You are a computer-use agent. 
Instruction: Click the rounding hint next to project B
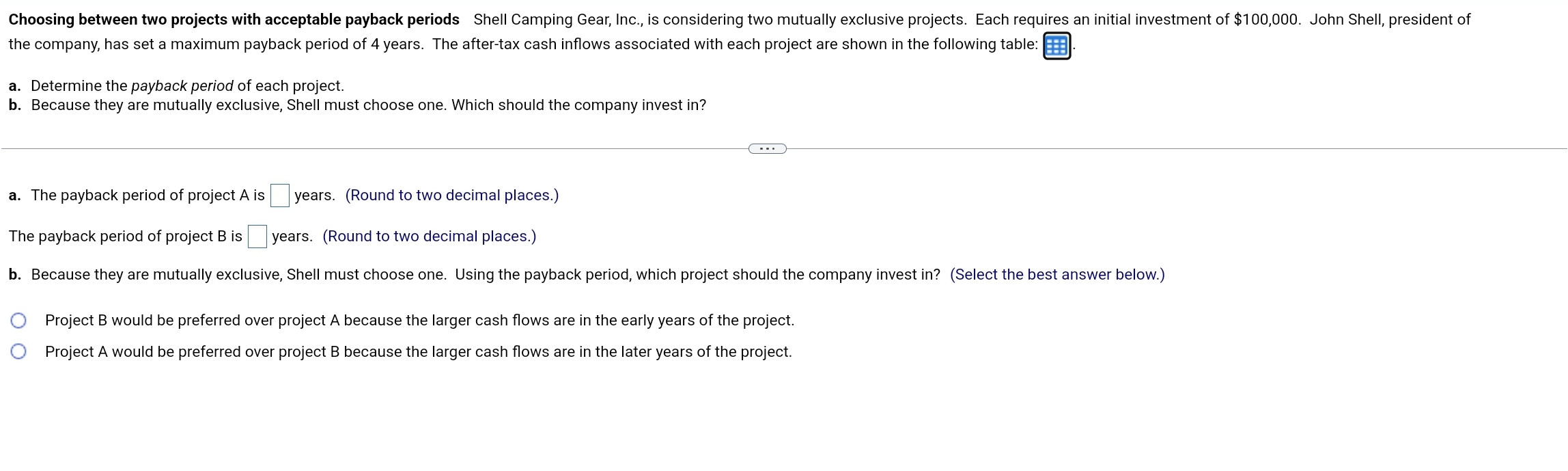(x=429, y=237)
